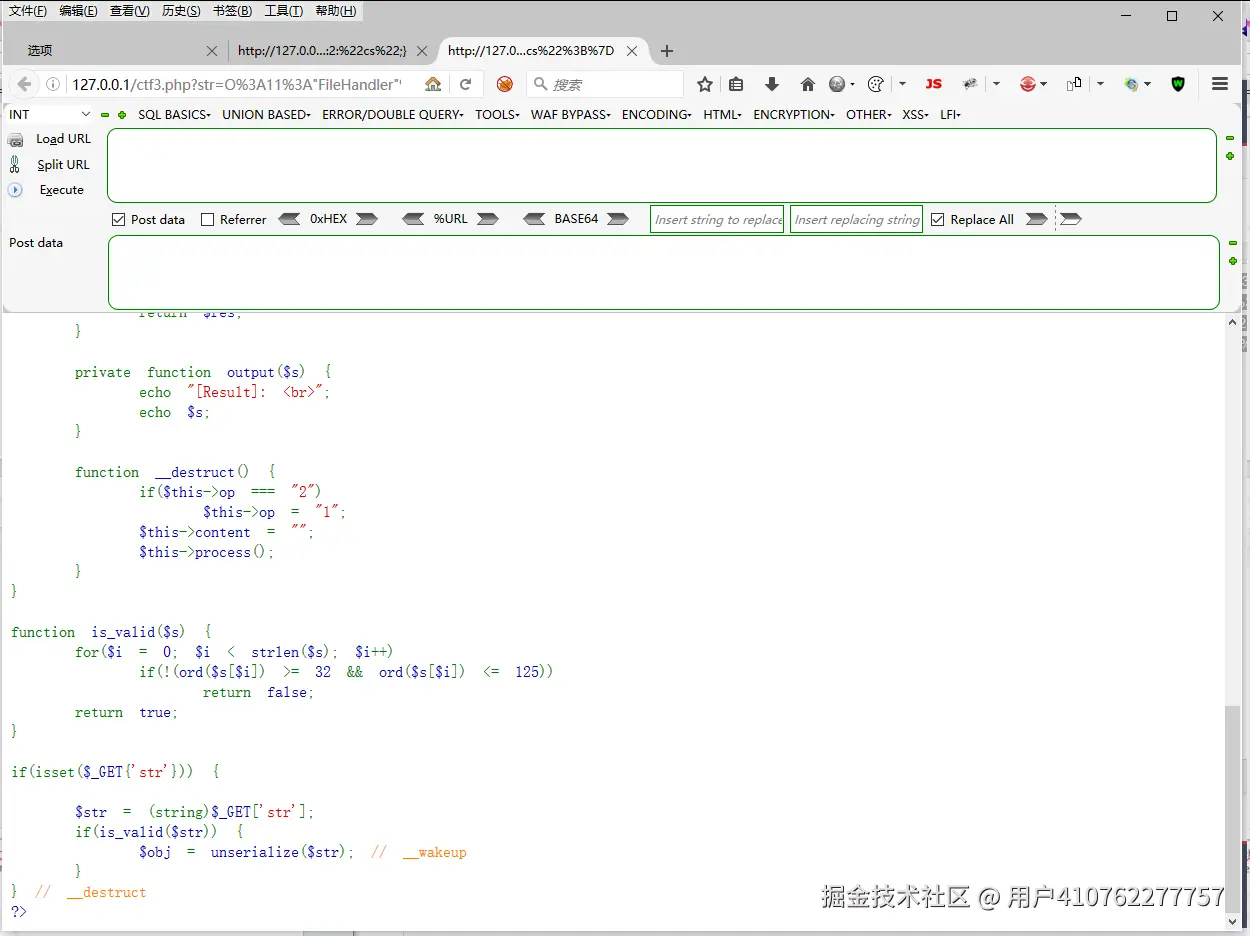Click the Load URL icon
Screen dimensions: 1250x936
[x=17, y=139]
